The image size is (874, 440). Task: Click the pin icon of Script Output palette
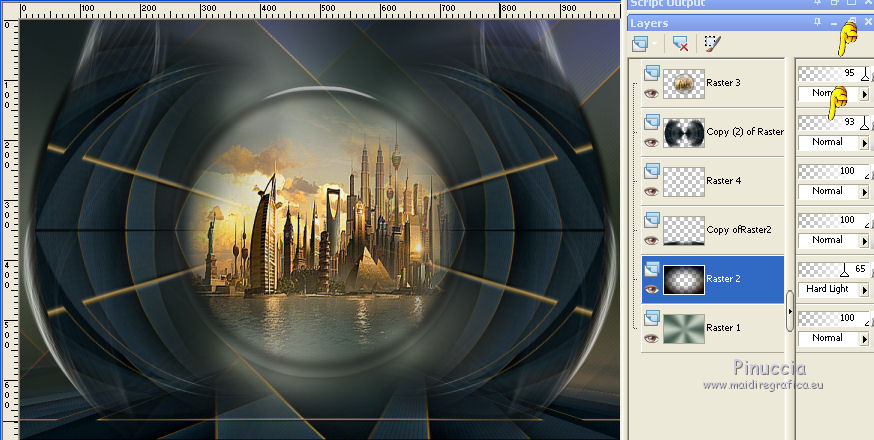pos(818,3)
